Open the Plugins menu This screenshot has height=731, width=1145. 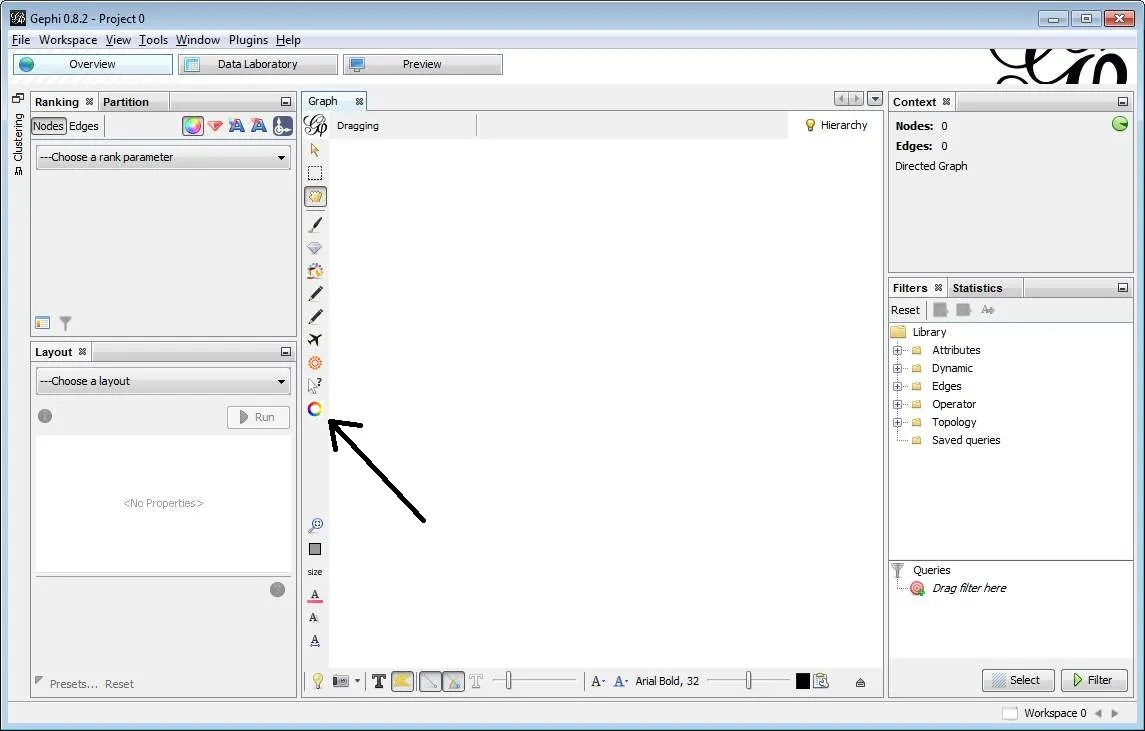coord(248,40)
